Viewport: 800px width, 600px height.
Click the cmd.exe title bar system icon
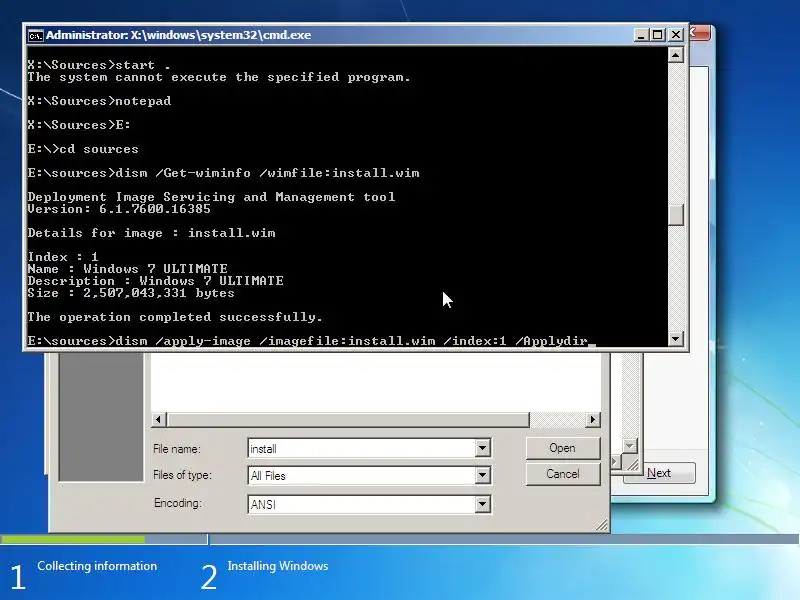[35, 35]
